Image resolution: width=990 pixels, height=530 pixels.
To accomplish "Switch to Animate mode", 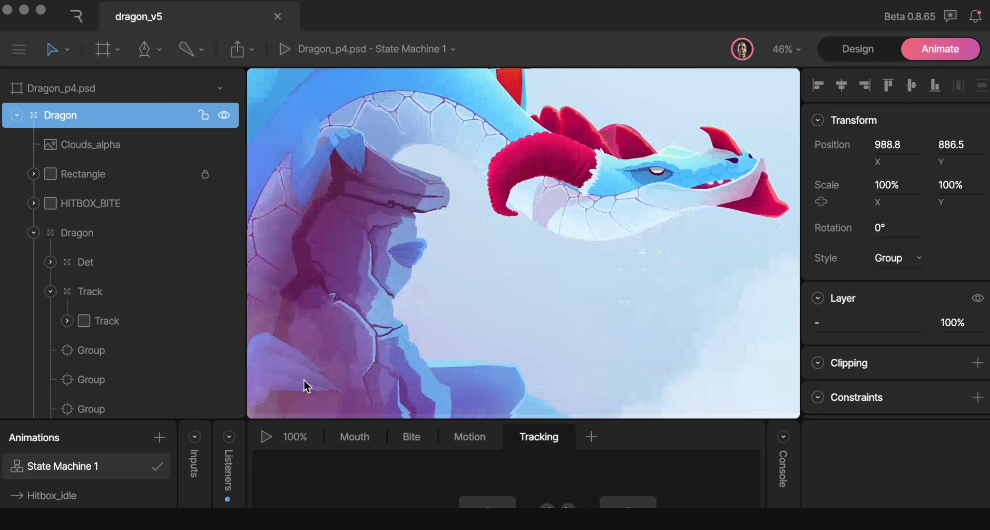I will point(940,49).
